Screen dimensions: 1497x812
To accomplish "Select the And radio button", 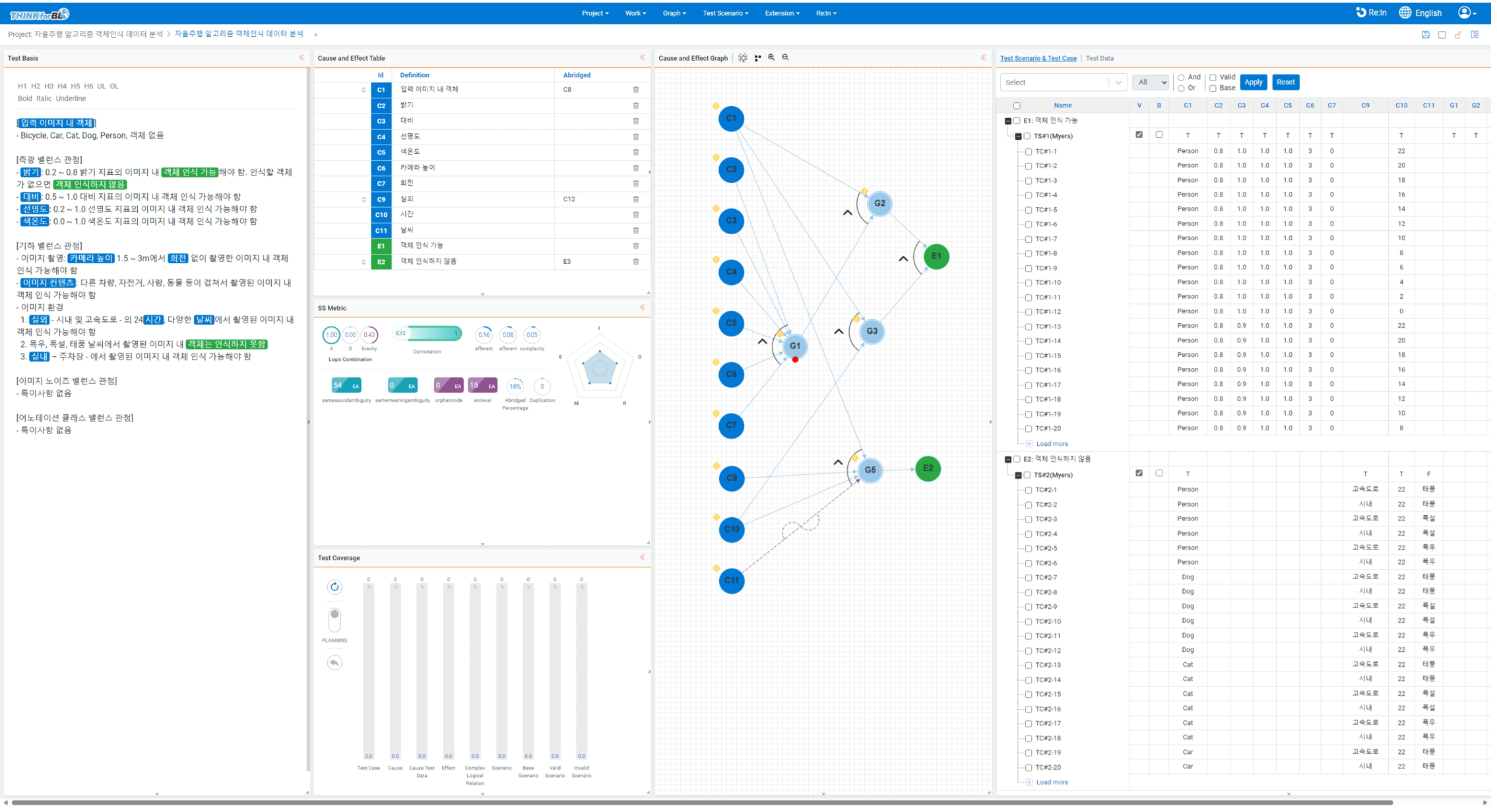I will pyautogui.click(x=1181, y=78).
